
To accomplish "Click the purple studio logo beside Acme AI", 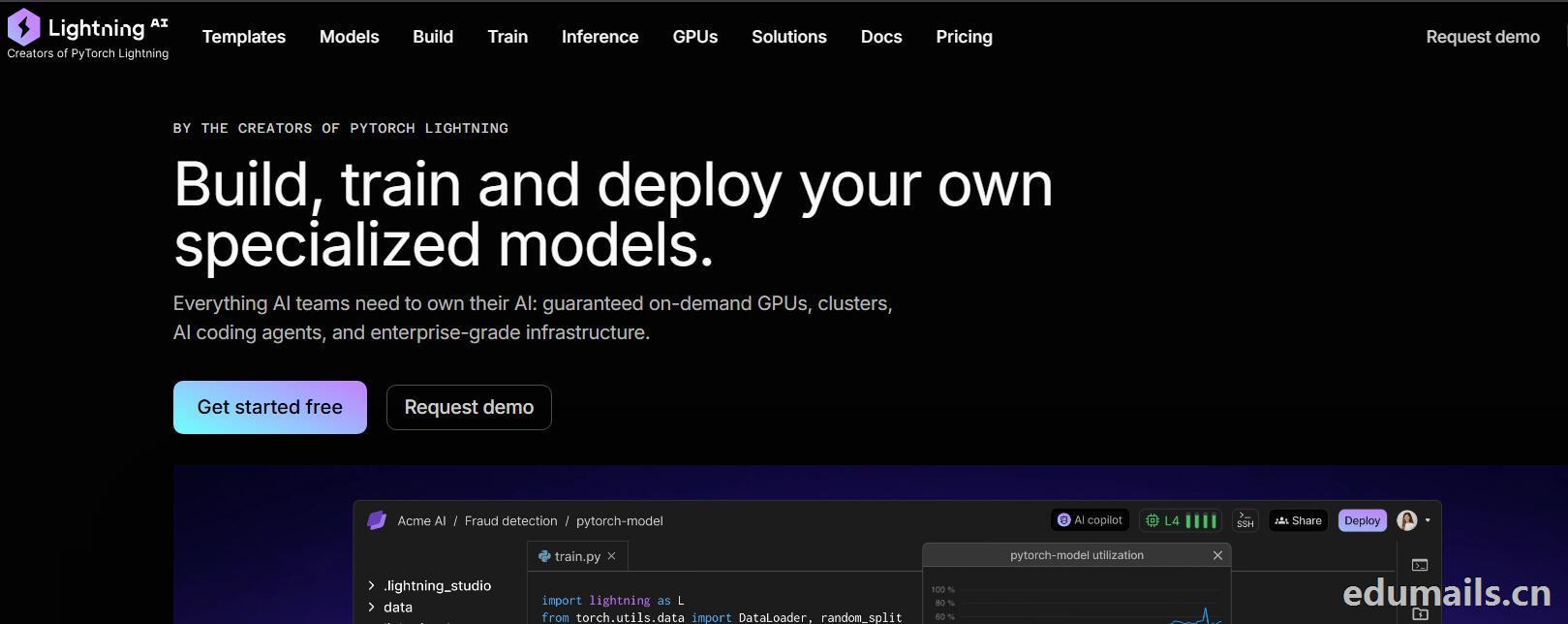I will (x=377, y=520).
